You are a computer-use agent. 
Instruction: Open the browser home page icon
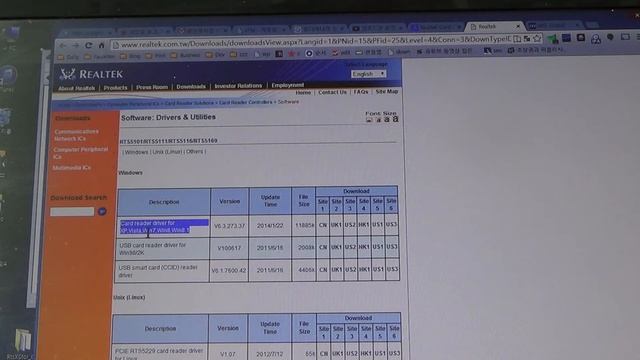point(101,45)
